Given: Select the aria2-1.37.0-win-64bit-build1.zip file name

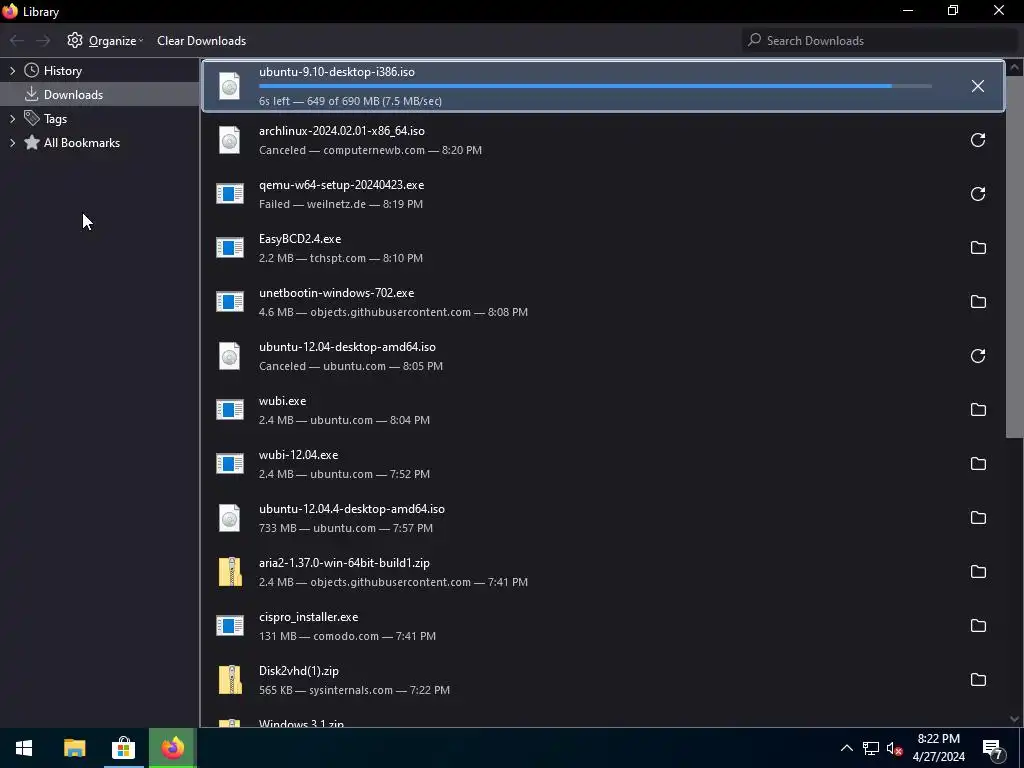Looking at the screenshot, I should click(344, 563).
